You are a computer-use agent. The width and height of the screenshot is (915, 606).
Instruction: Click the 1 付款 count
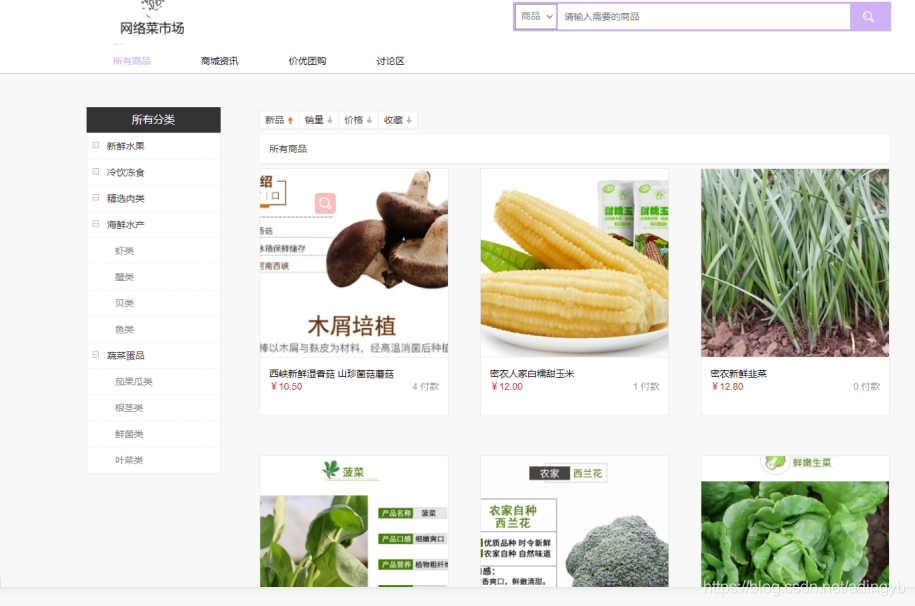coord(646,386)
